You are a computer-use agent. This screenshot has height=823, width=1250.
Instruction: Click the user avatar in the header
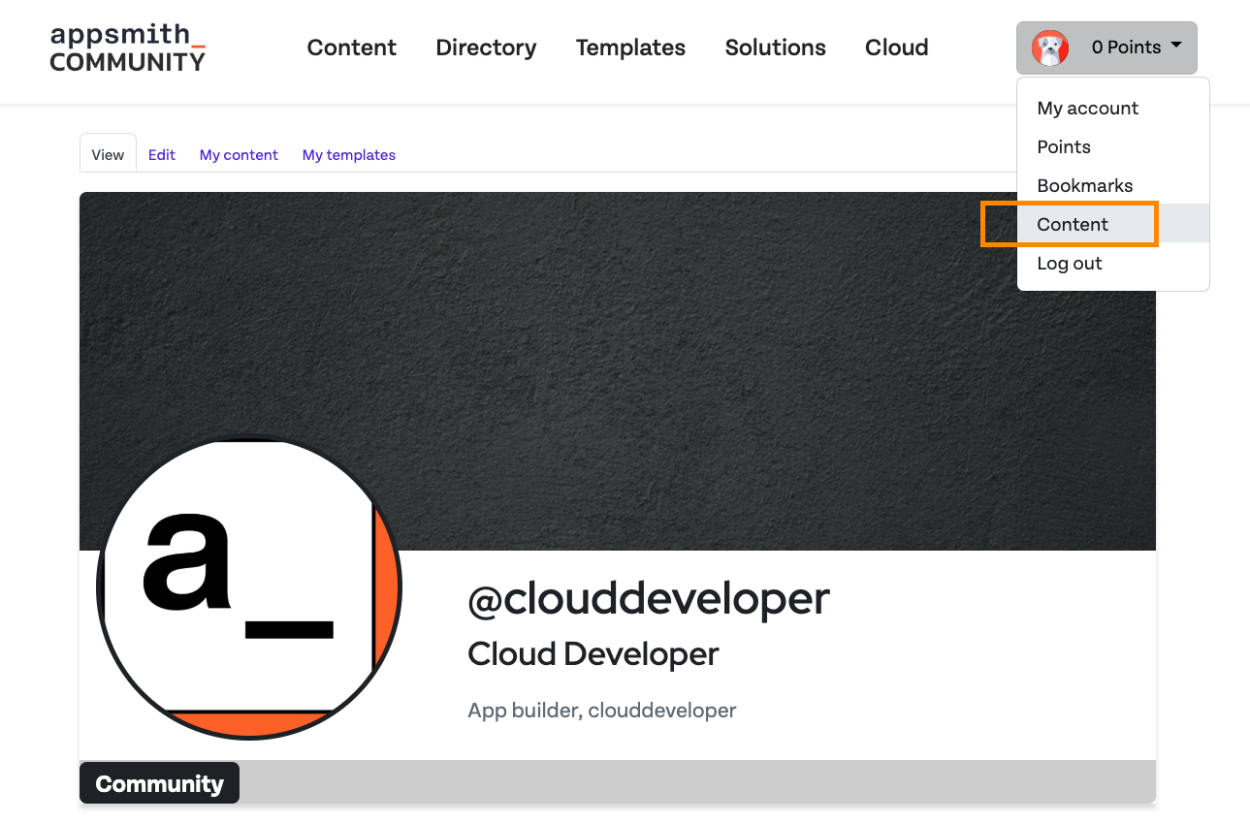(1050, 48)
